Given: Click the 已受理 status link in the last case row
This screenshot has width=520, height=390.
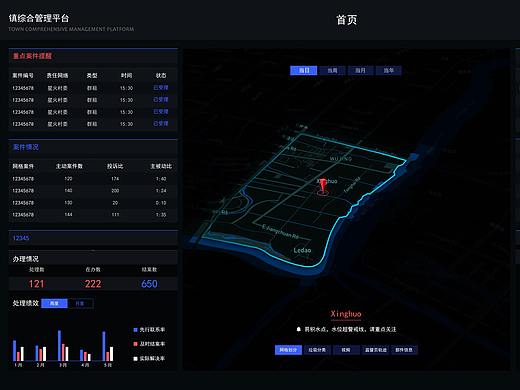Looking at the screenshot, I should [161, 124].
